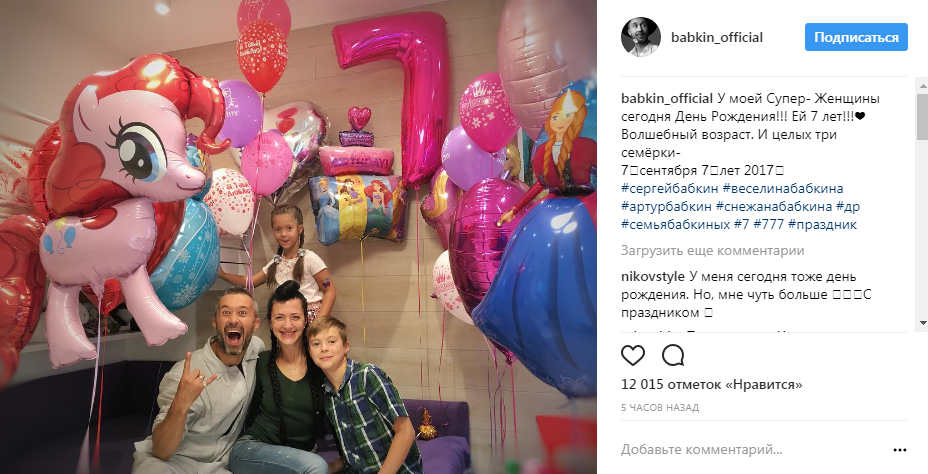Click the Добавьте комментарий input field
928x474 pixels.
click(x=752, y=450)
